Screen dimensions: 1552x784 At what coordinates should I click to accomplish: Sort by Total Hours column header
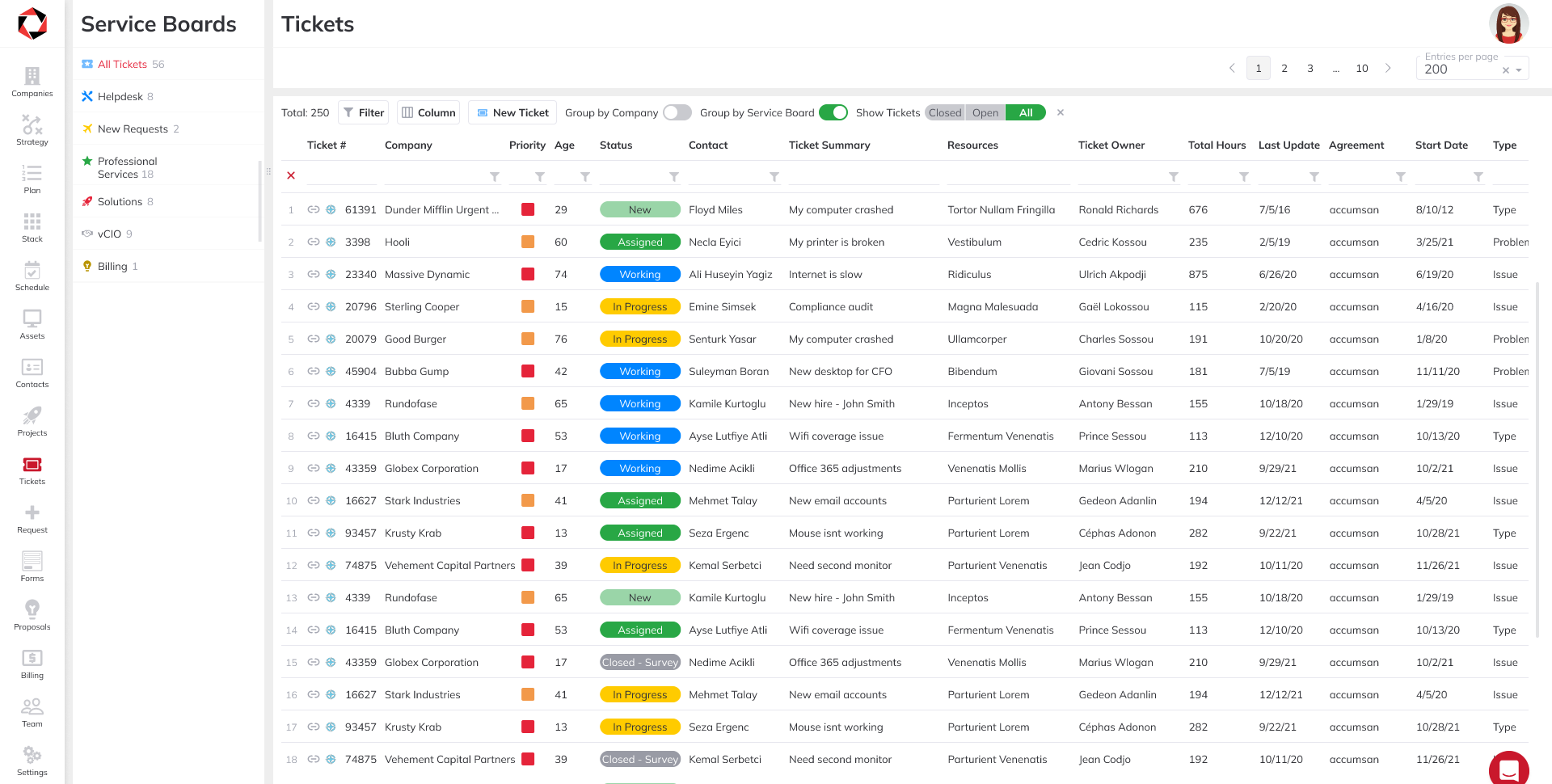point(1217,145)
